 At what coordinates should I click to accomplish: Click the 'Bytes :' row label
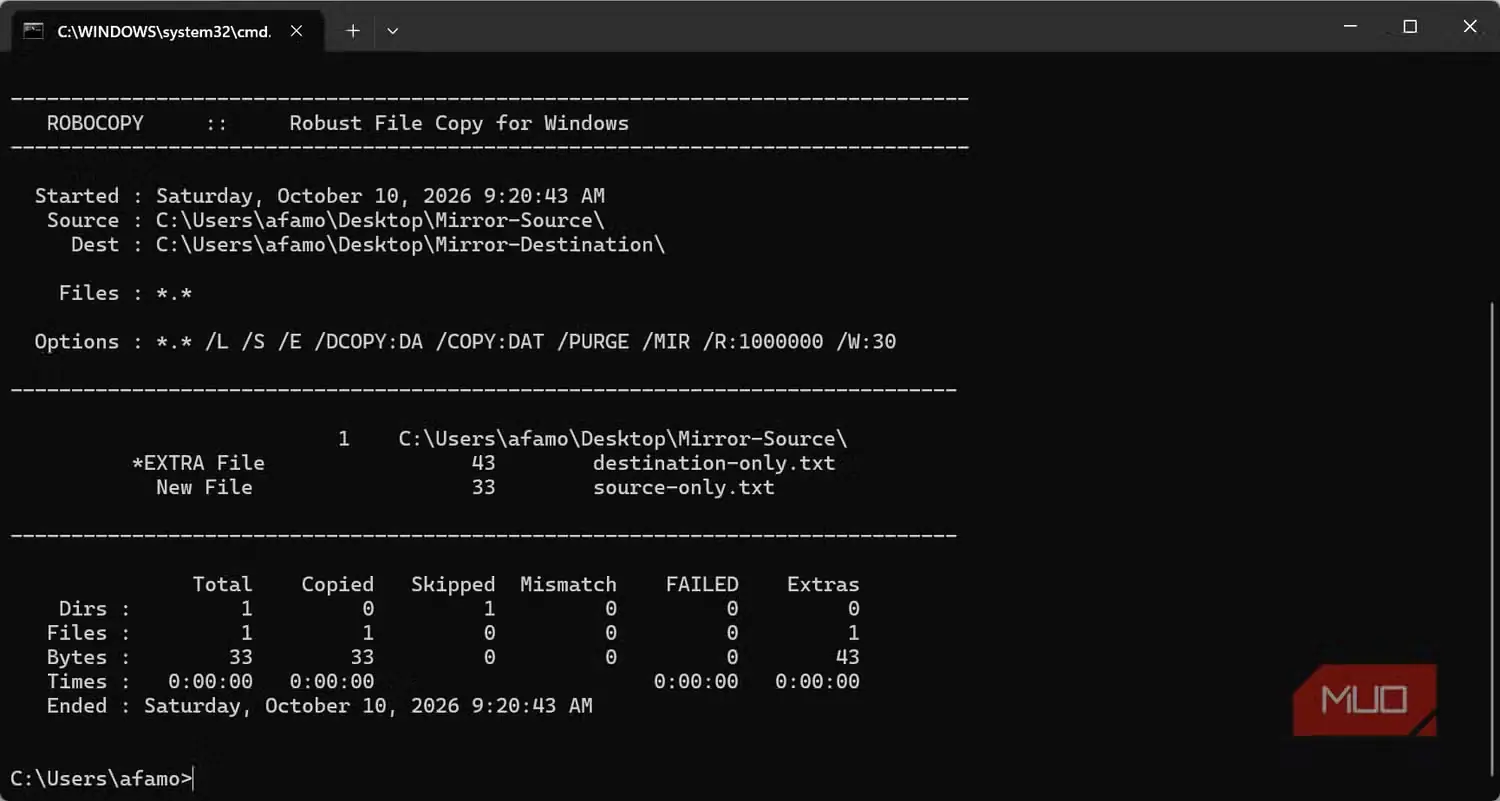[88, 657]
